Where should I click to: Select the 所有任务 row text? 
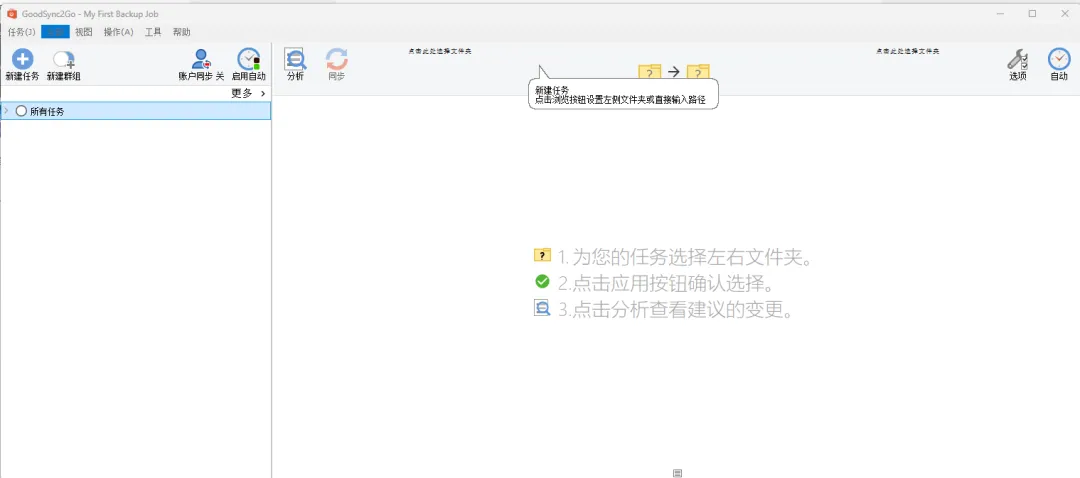47,111
